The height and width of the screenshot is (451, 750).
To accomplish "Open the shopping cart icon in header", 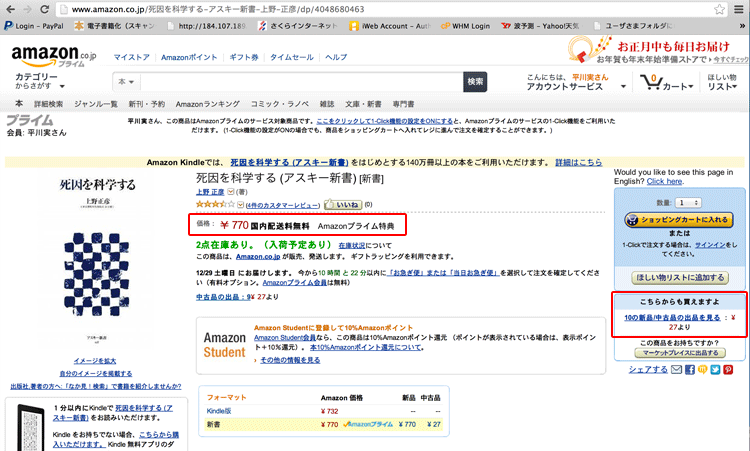I will [x=653, y=81].
